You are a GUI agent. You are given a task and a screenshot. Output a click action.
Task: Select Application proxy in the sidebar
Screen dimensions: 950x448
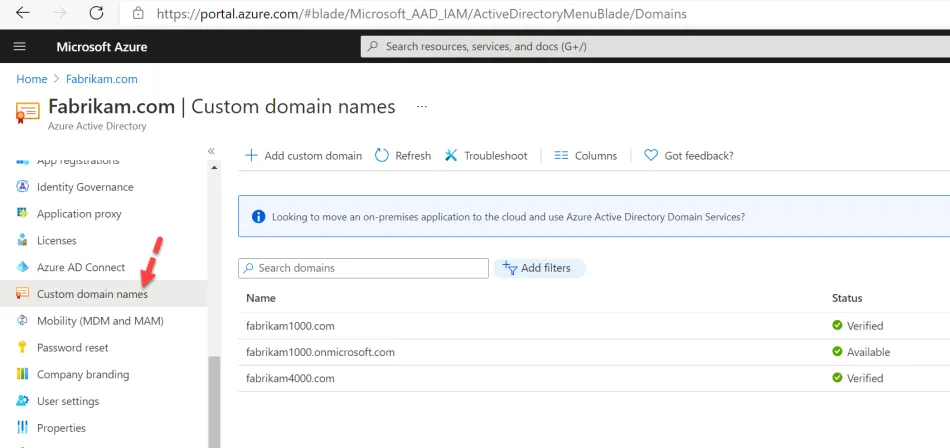78,214
